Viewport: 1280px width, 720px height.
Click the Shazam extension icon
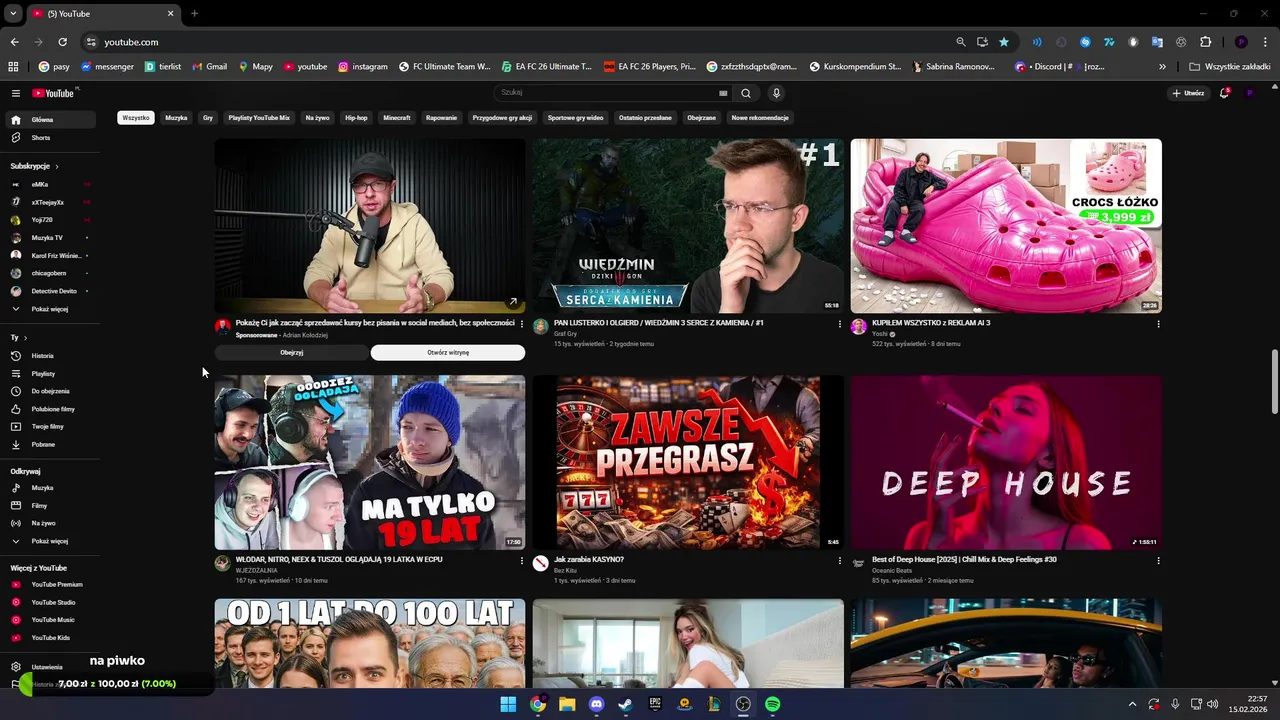click(x=1085, y=42)
